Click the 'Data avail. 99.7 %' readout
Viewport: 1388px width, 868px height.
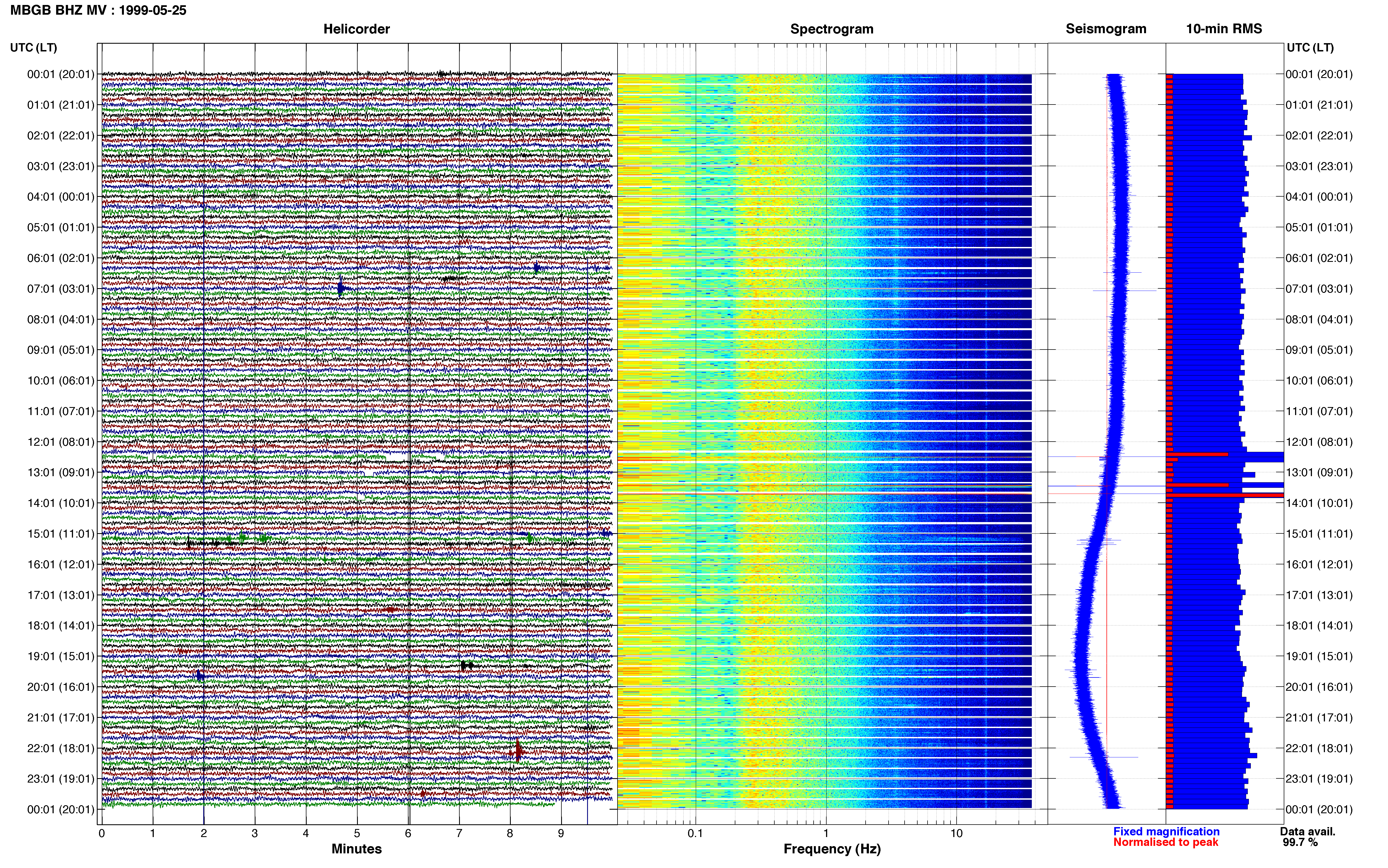coord(1308,837)
